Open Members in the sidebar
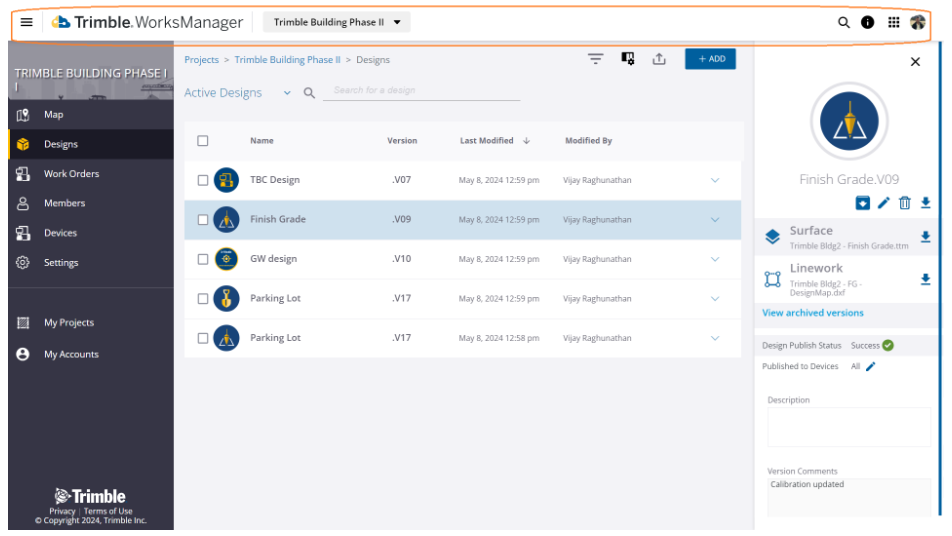The height and width of the screenshot is (536, 952). pos(91,203)
